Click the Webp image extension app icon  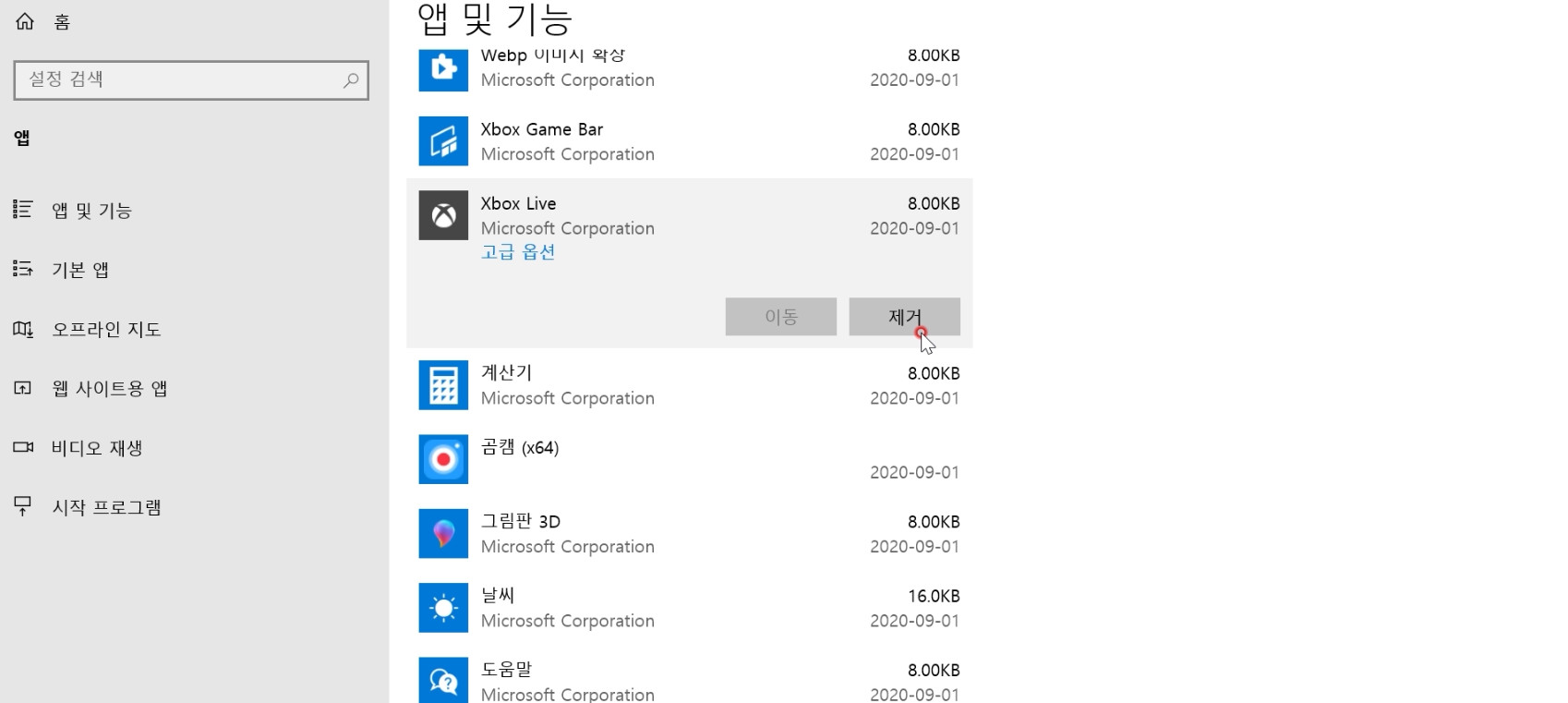tap(443, 69)
